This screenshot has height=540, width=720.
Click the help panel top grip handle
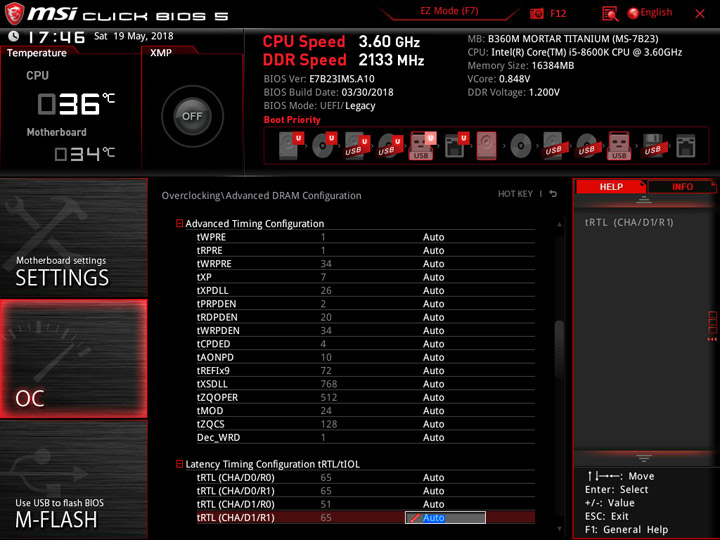644,200
